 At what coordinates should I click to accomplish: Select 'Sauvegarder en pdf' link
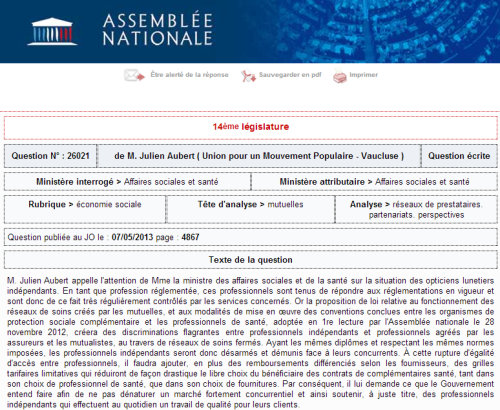290,75
